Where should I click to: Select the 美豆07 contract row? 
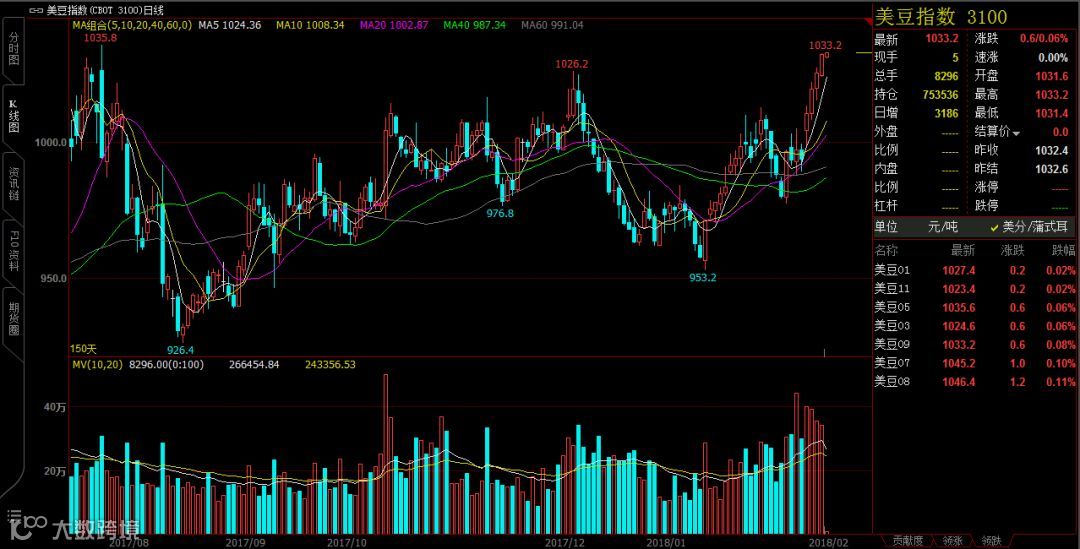pyautogui.click(x=975, y=364)
